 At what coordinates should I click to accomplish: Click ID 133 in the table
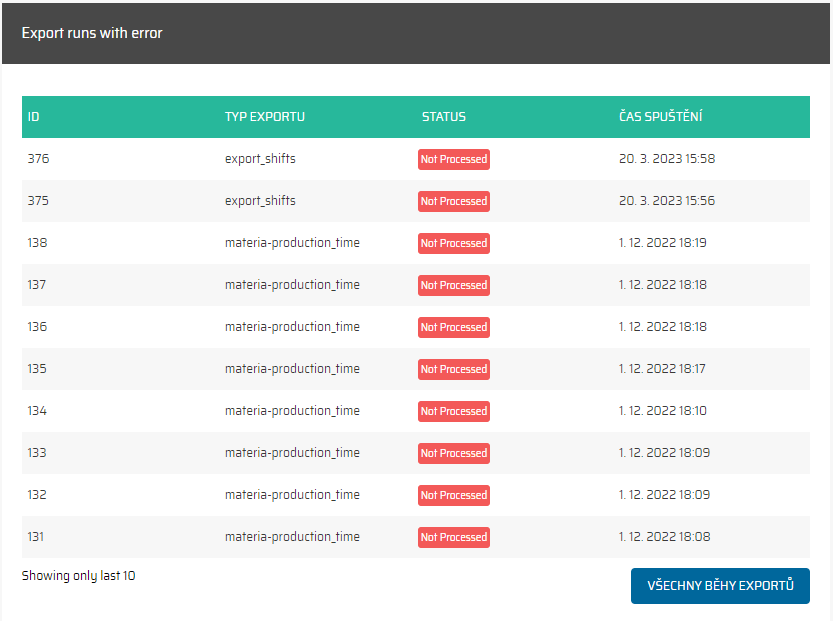coord(37,453)
